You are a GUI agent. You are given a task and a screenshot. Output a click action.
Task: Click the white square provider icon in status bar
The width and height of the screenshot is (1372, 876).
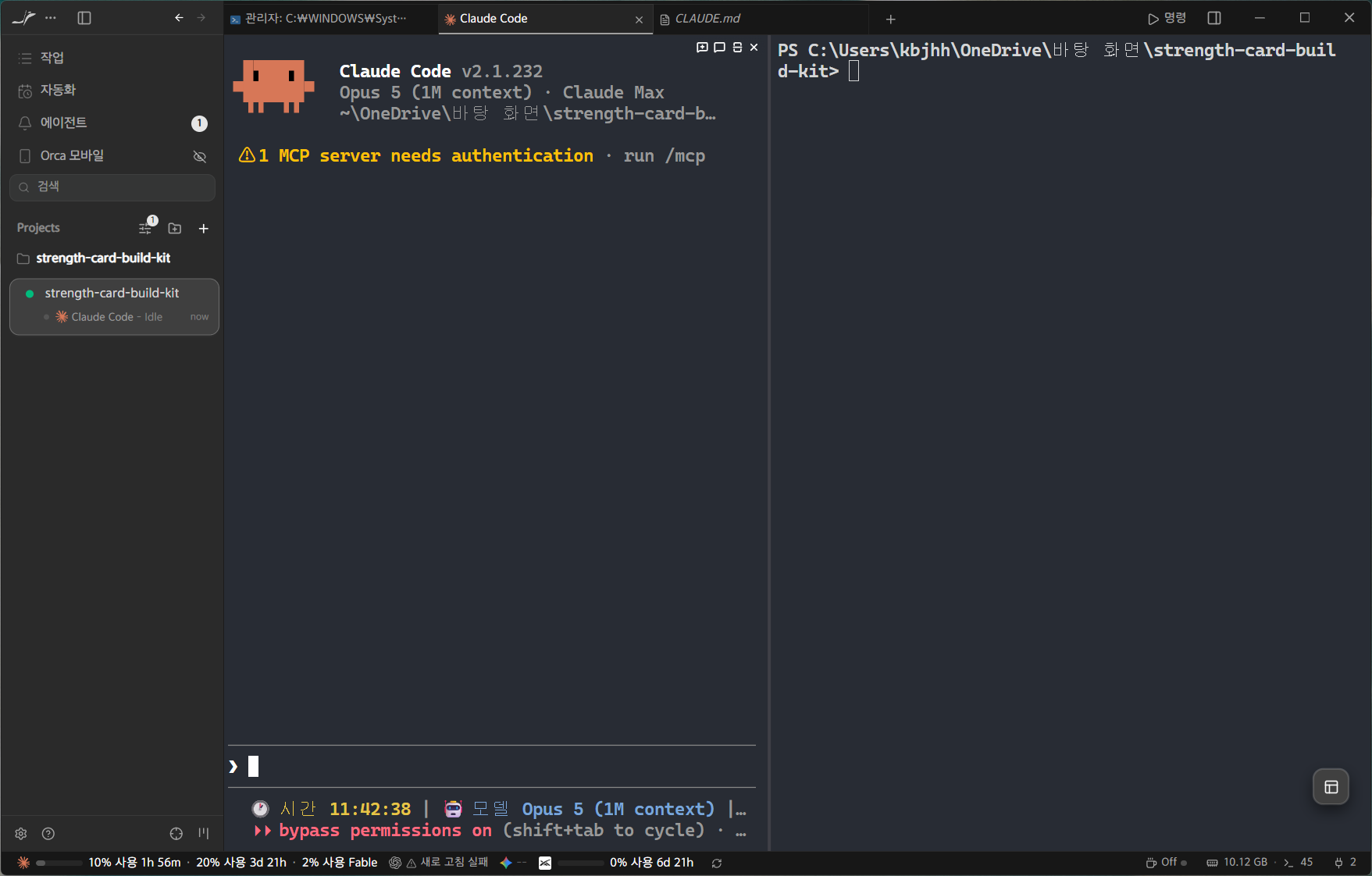pyautogui.click(x=545, y=863)
